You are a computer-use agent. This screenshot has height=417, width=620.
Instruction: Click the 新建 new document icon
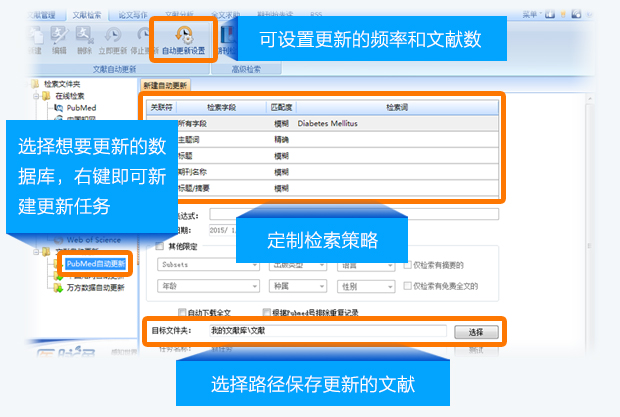(36, 35)
